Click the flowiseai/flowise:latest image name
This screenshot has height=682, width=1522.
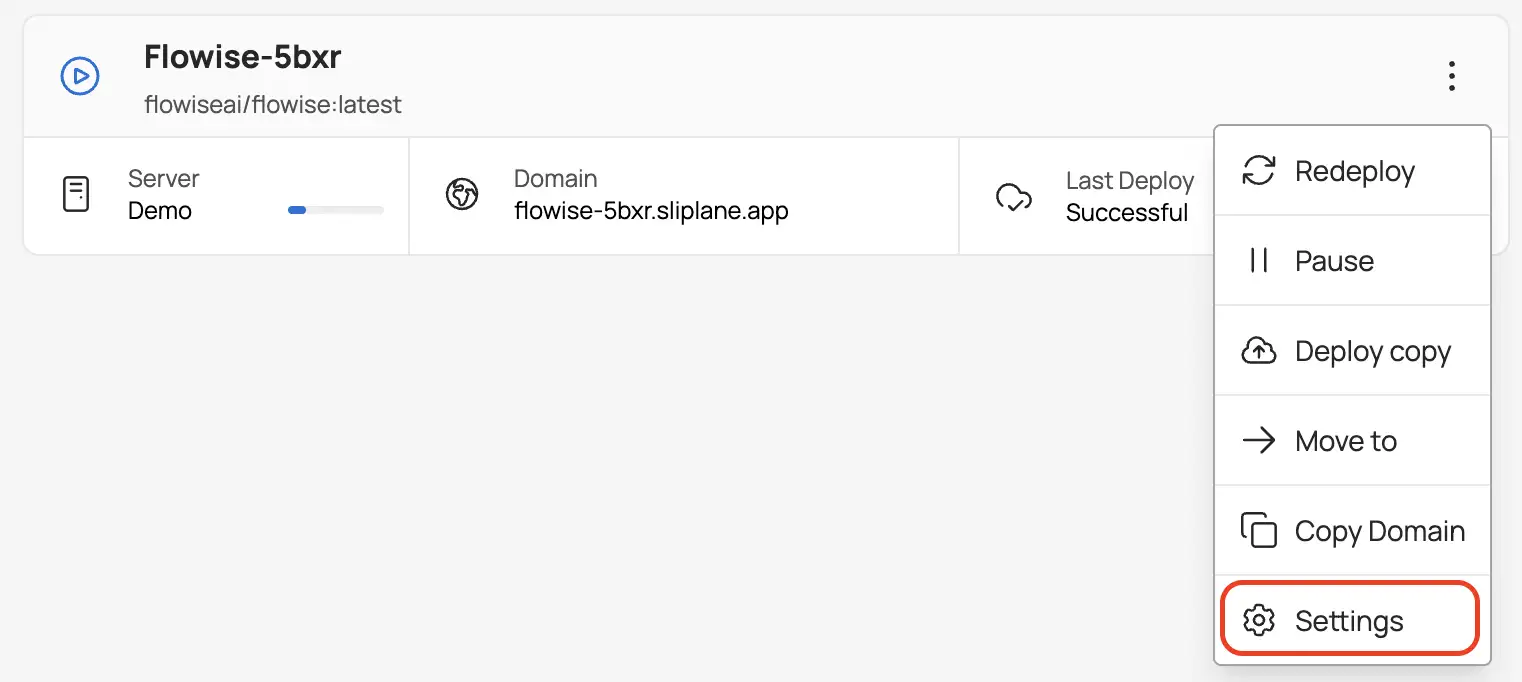(273, 104)
